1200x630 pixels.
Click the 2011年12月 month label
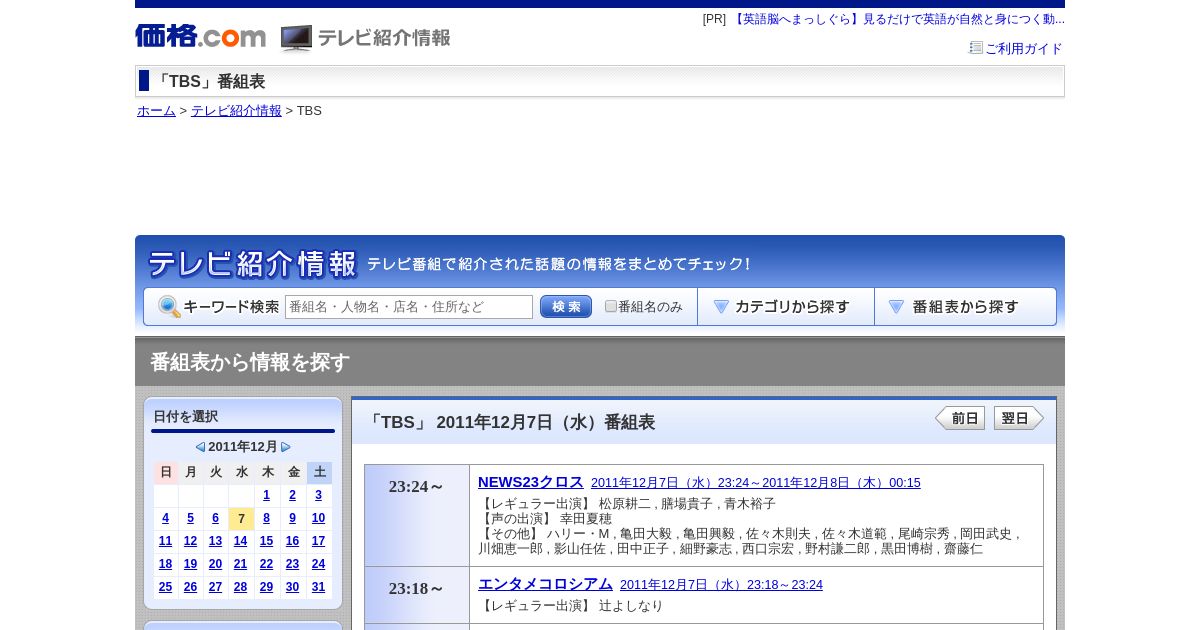coord(243,447)
